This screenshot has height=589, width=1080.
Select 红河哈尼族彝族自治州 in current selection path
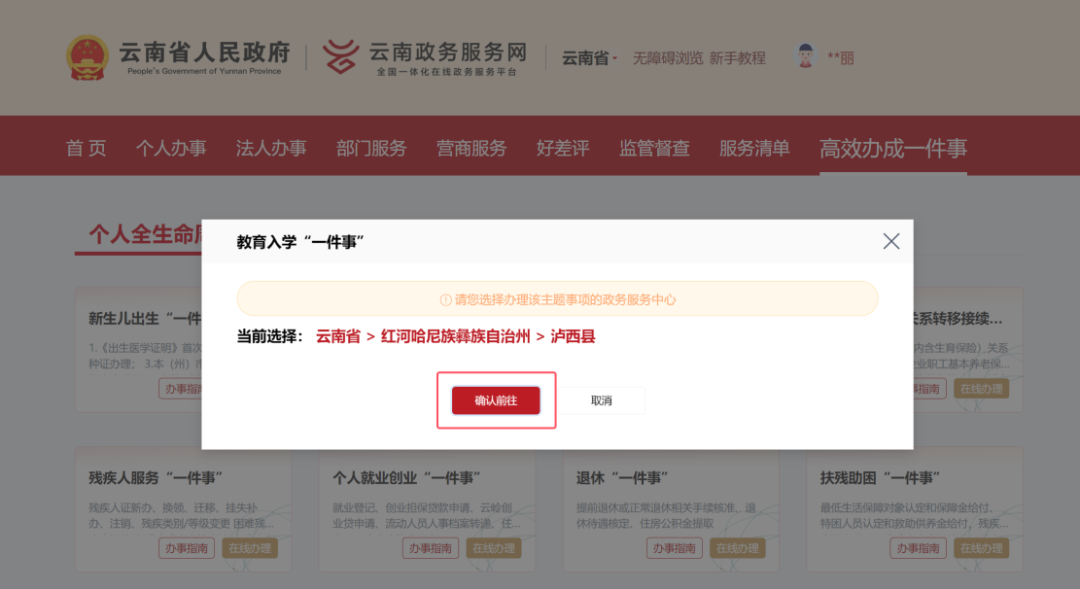(455, 336)
